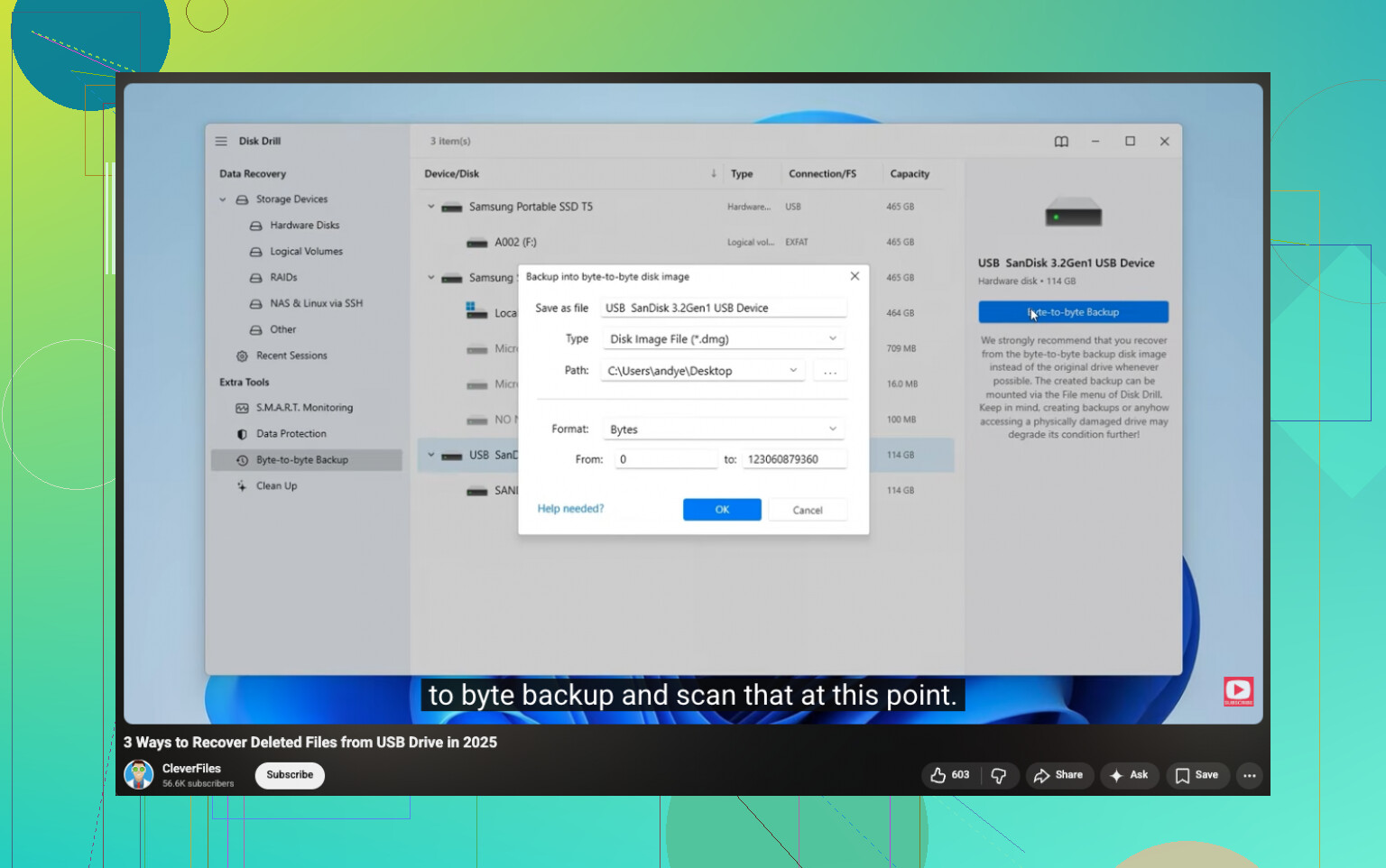Collapse the Storage Devices tree

pos(222,199)
